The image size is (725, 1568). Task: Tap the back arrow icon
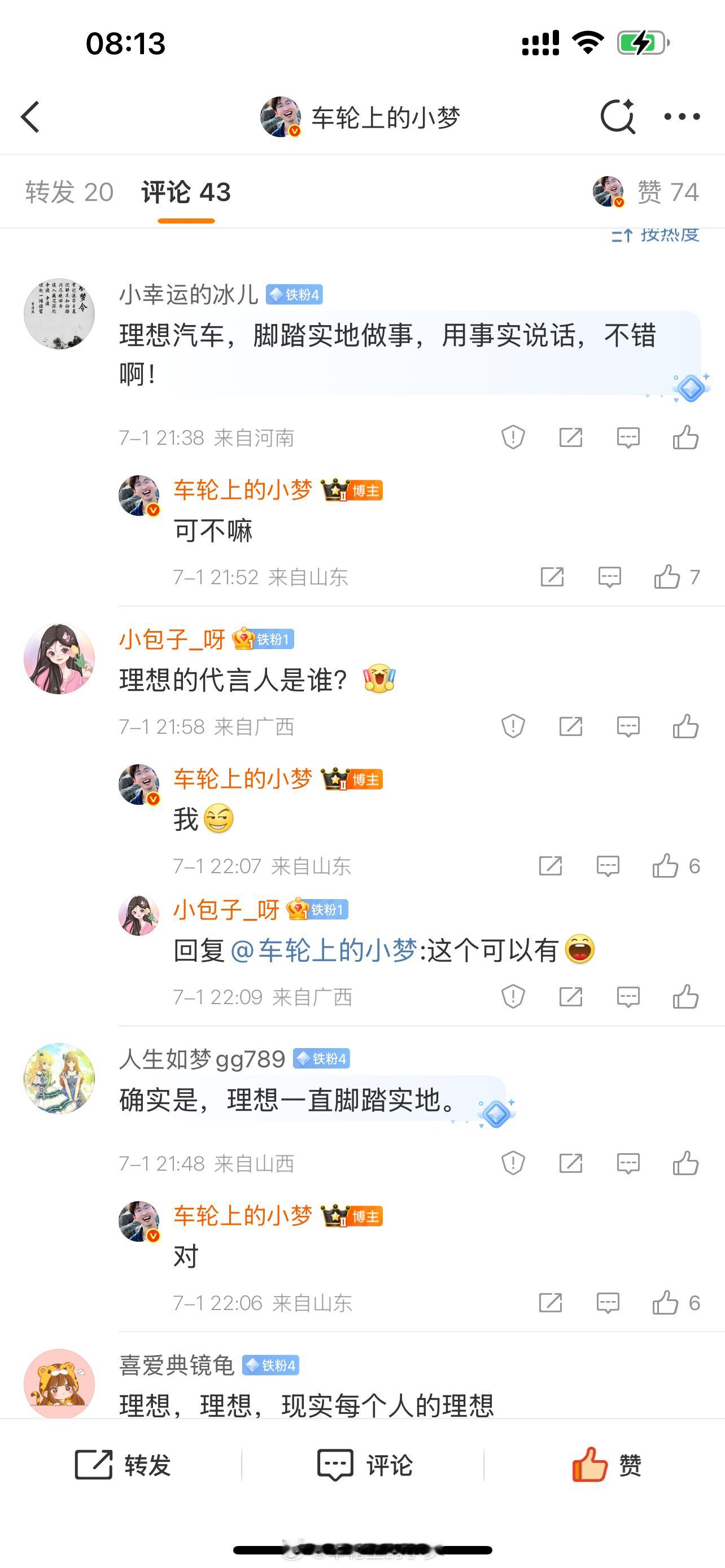pyautogui.click(x=30, y=116)
